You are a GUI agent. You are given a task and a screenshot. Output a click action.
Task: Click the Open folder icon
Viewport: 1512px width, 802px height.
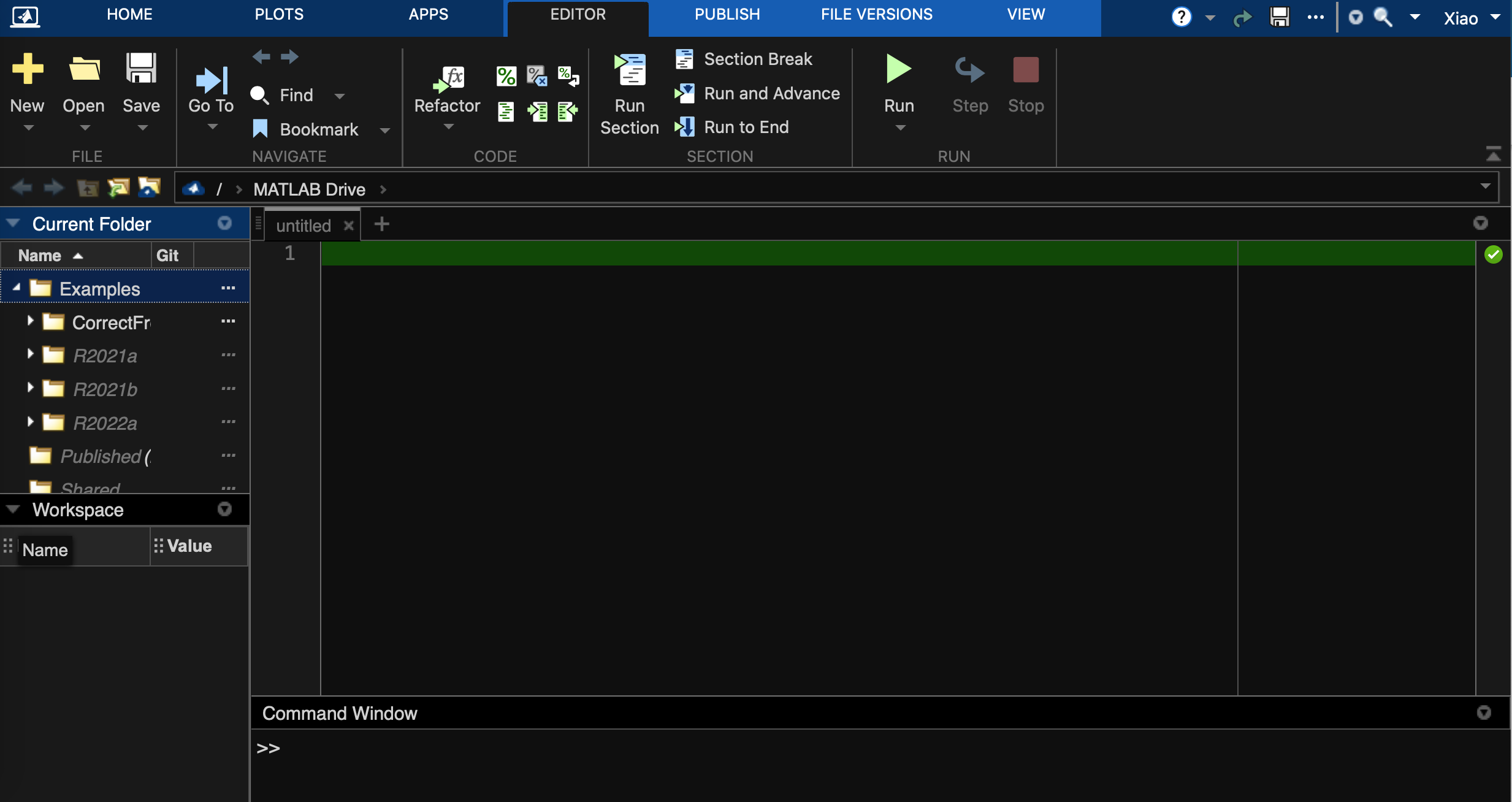[84, 68]
